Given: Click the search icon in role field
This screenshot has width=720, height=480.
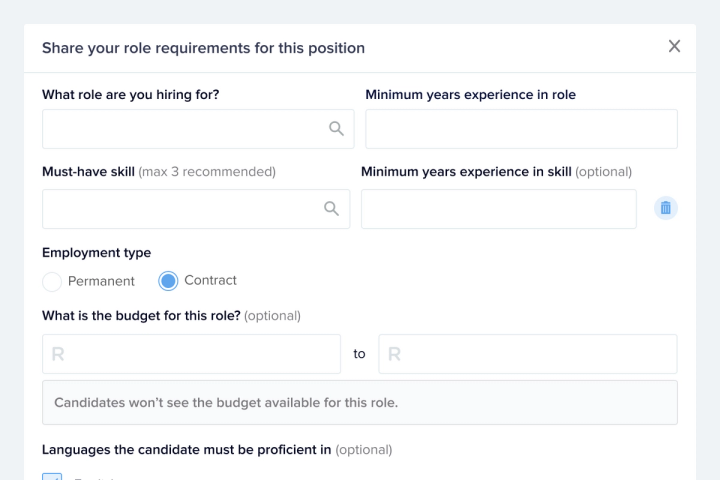Looking at the screenshot, I should [336, 129].
